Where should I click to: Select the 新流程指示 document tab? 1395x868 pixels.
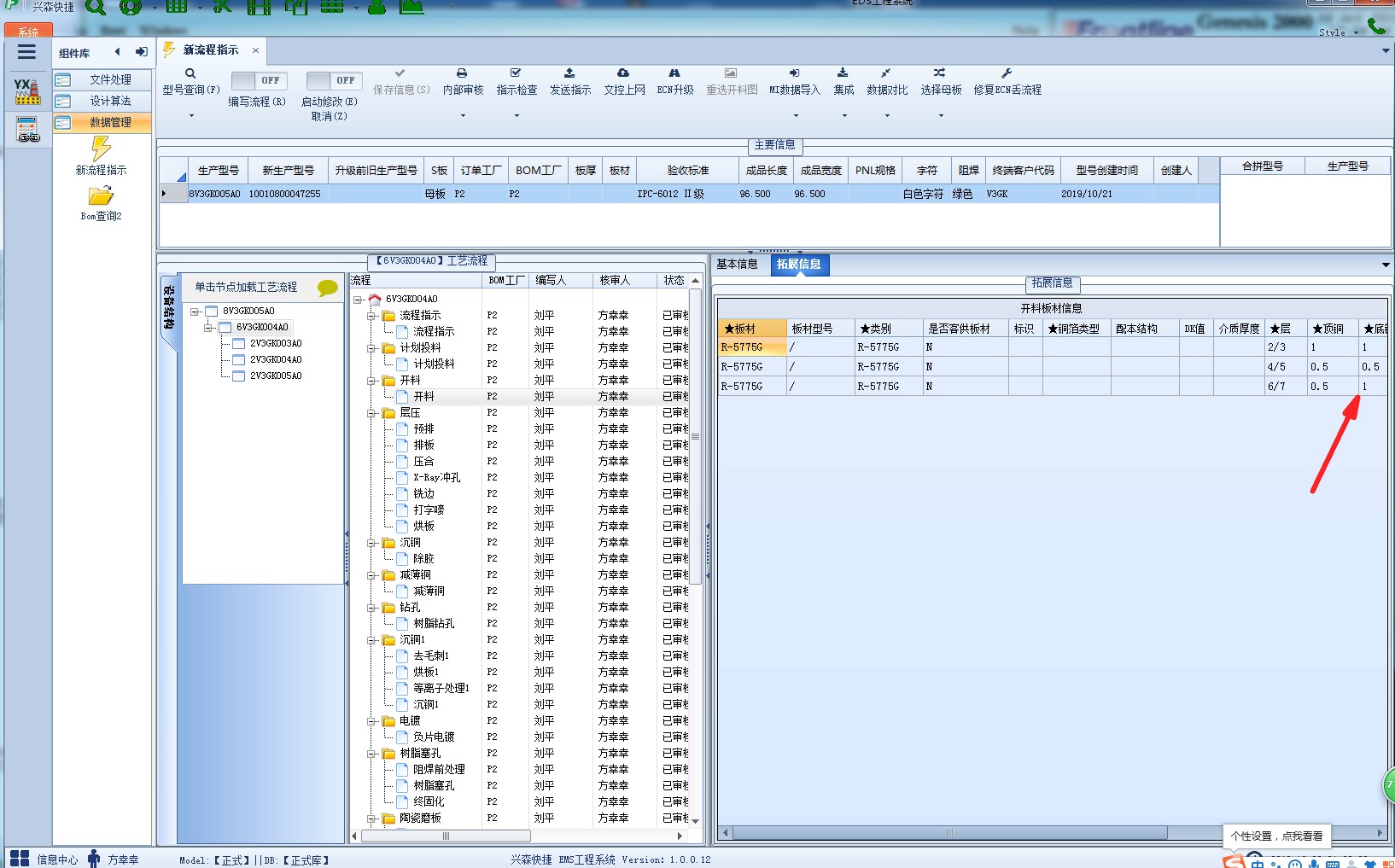pyautogui.click(x=211, y=50)
